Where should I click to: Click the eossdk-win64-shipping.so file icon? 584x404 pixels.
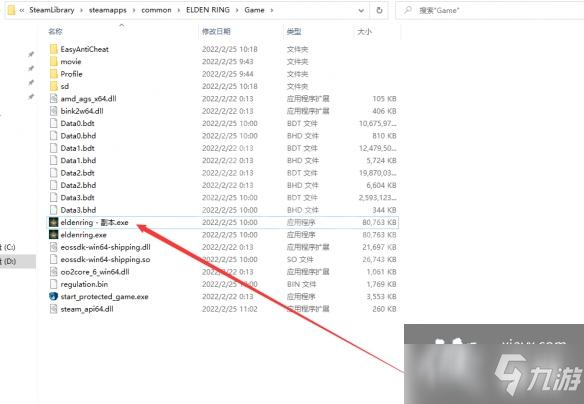click(54, 259)
